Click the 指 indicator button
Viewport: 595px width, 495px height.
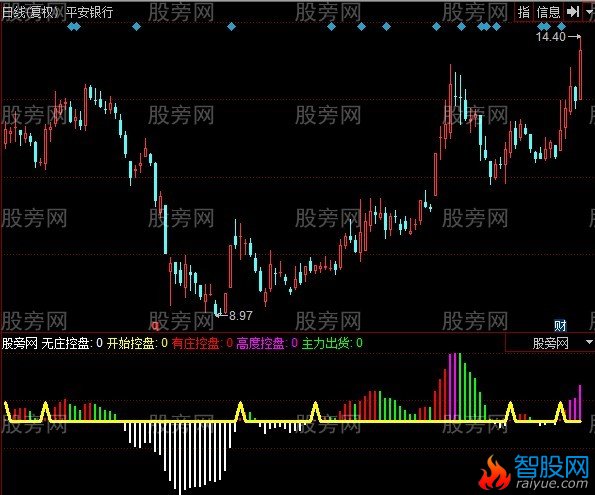(x=524, y=12)
